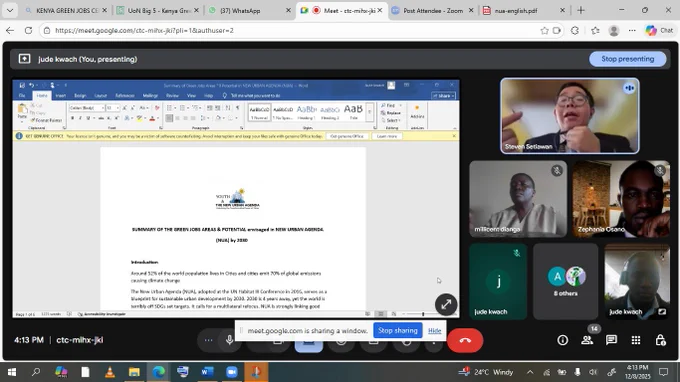Open the activities grid icon
The height and width of the screenshot is (382, 680).
636,340
